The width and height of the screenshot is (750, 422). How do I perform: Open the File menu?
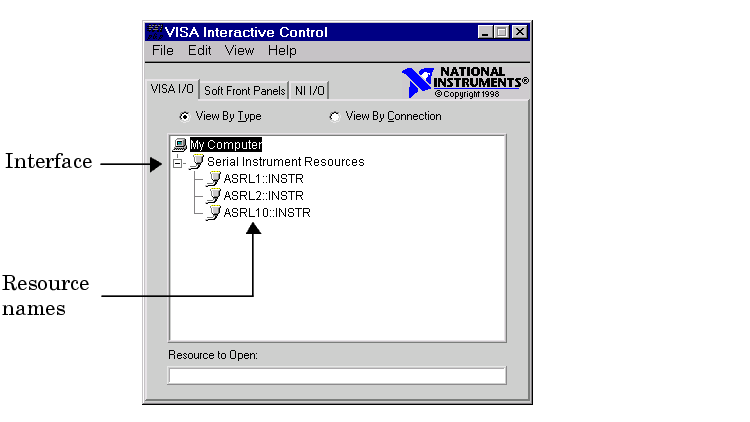[x=163, y=50]
